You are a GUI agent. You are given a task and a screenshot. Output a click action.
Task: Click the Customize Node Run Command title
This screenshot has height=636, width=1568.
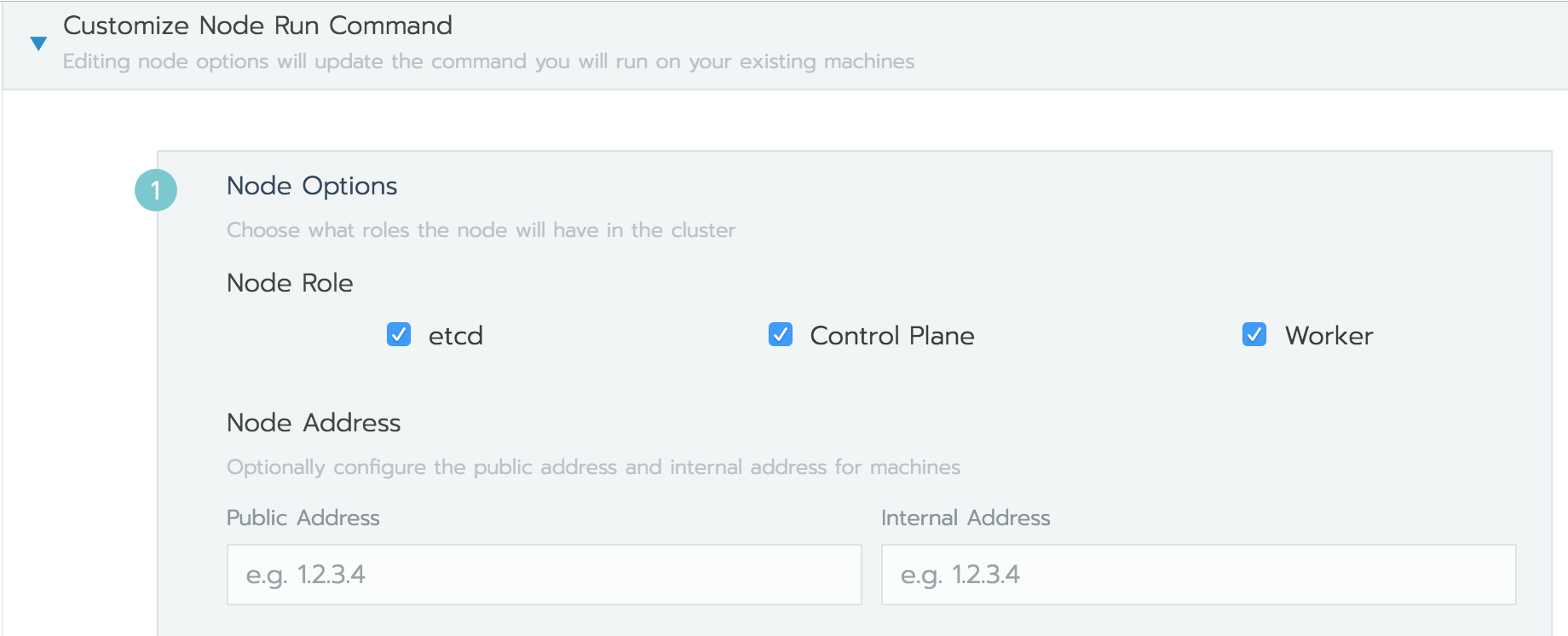click(x=257, y=26)
